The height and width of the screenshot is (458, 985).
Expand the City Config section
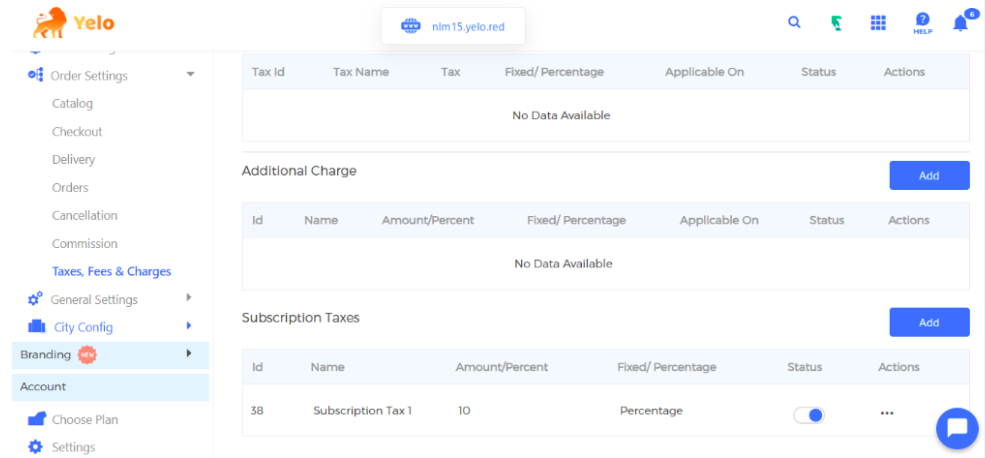point(188,326)
